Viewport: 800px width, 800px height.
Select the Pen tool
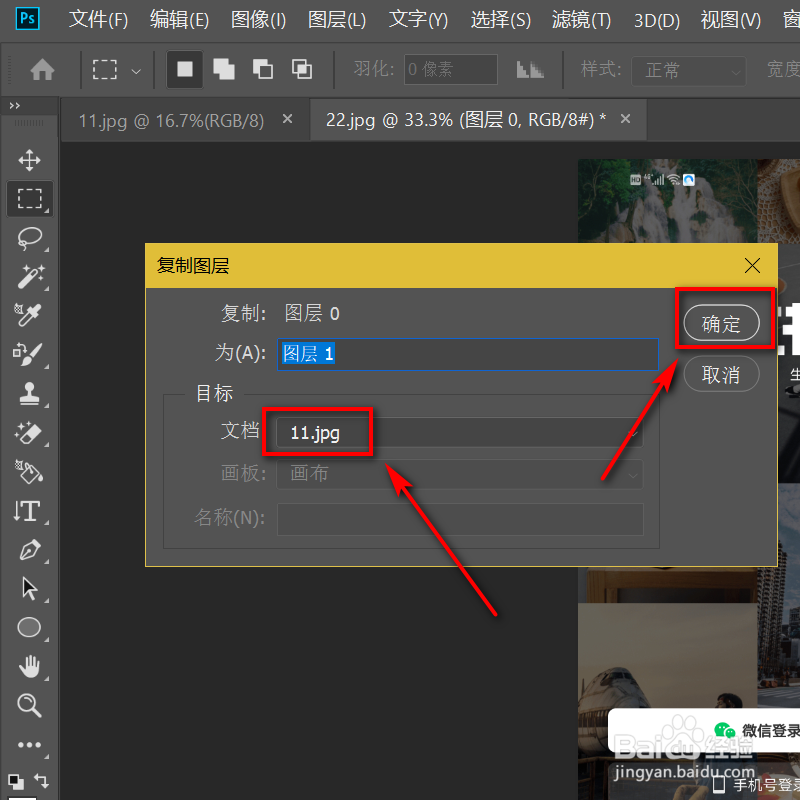coord(29,550)
